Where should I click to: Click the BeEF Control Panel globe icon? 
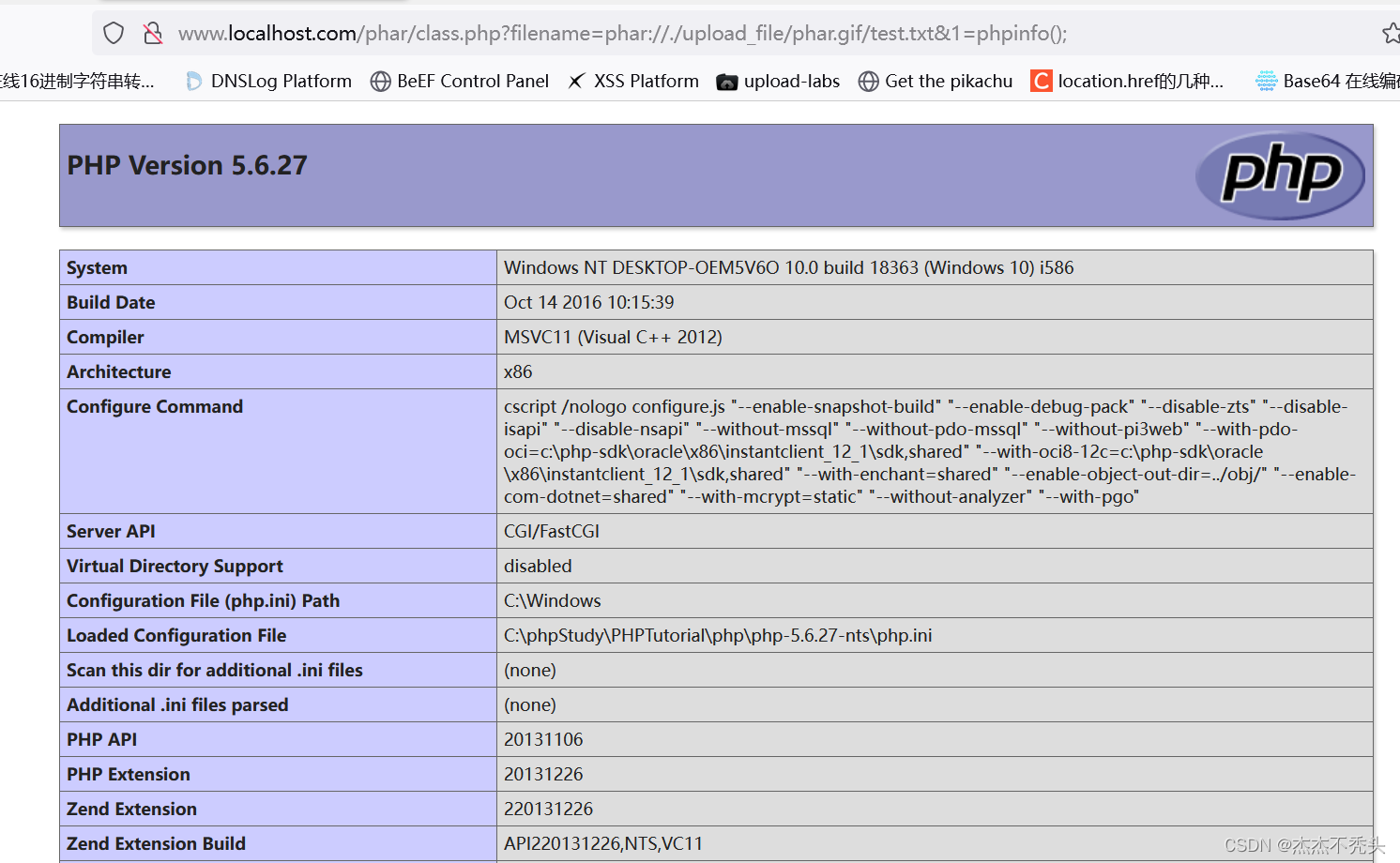pyautogui.click(x=380, y=82)
